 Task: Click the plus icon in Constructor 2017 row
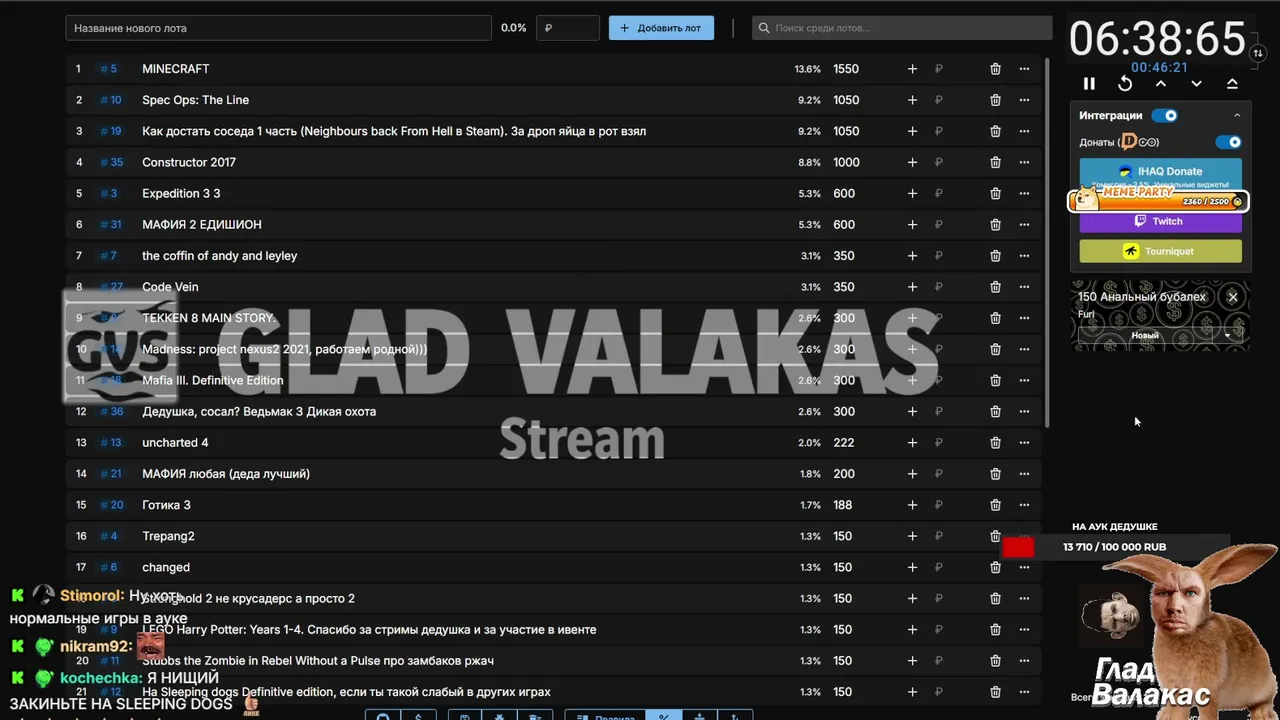tap(912, 162)
